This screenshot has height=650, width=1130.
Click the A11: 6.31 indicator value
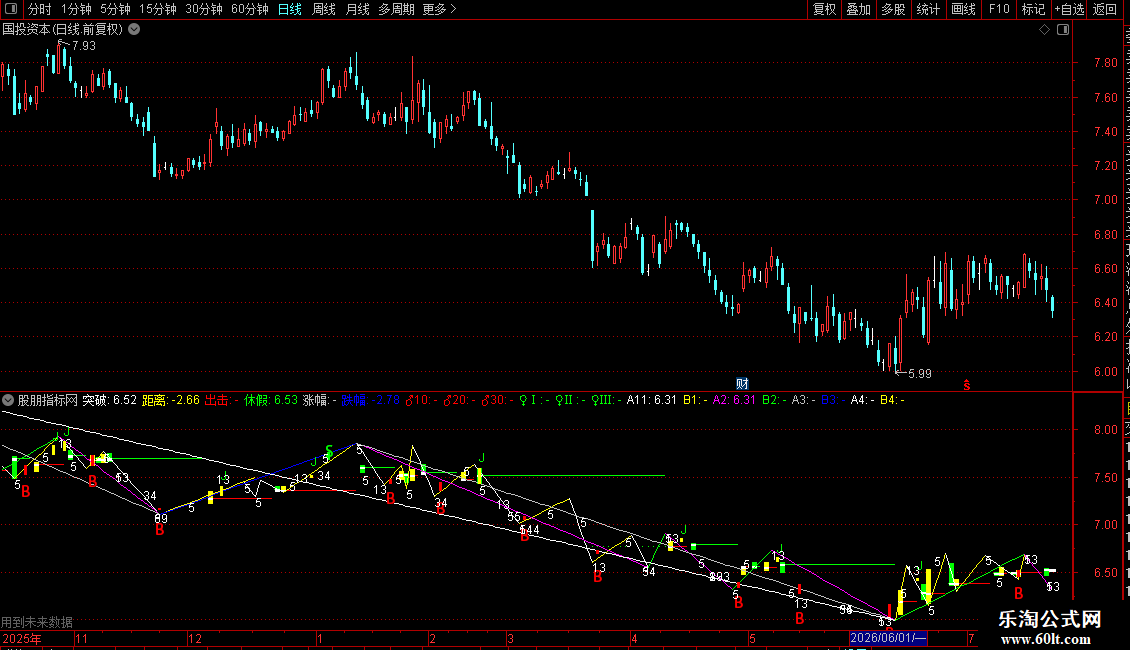point(651,400)
